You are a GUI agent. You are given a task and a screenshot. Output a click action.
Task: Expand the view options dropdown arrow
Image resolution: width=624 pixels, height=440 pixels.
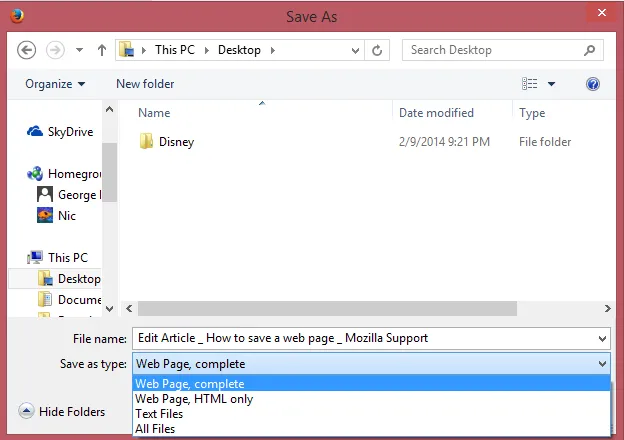(551, 84)
